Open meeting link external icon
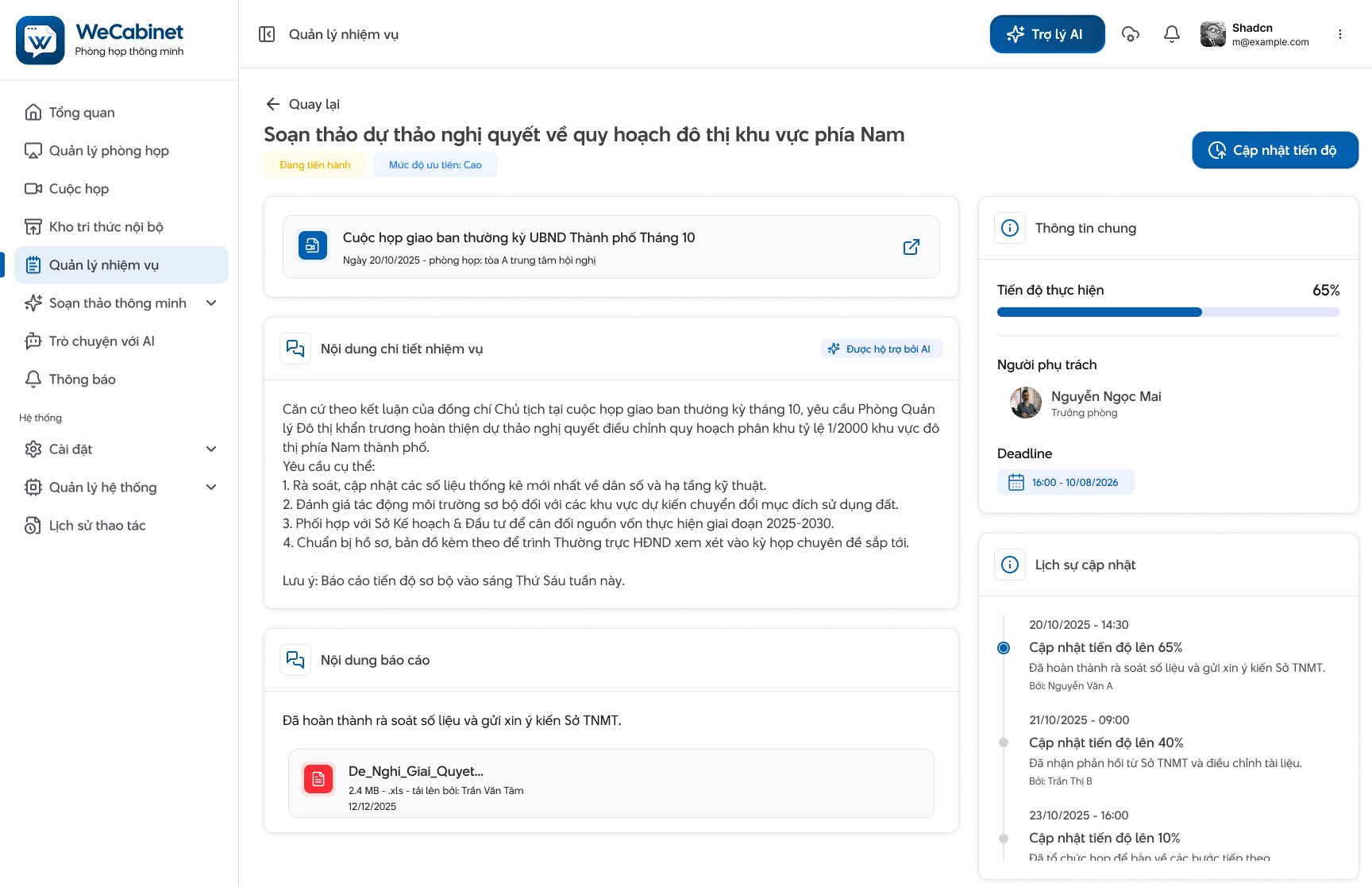This screenshot has width=1372, height=887. coord(911,247)
